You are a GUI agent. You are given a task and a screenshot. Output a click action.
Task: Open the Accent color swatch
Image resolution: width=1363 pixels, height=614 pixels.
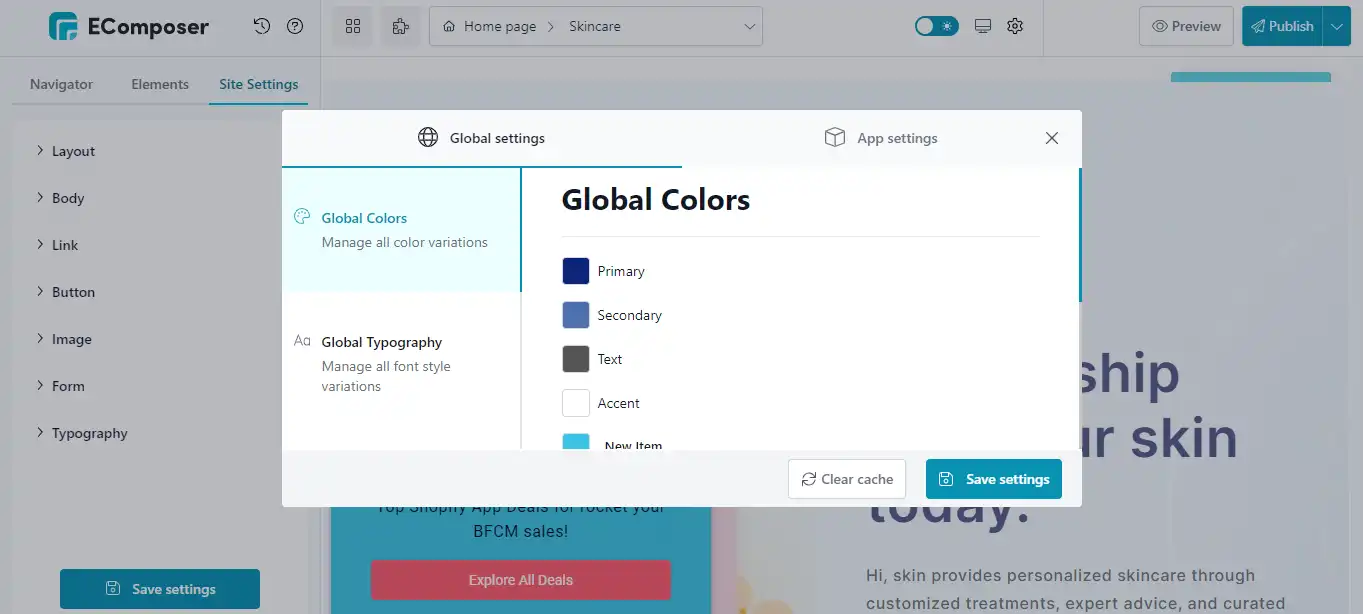(x=576, y=403)
